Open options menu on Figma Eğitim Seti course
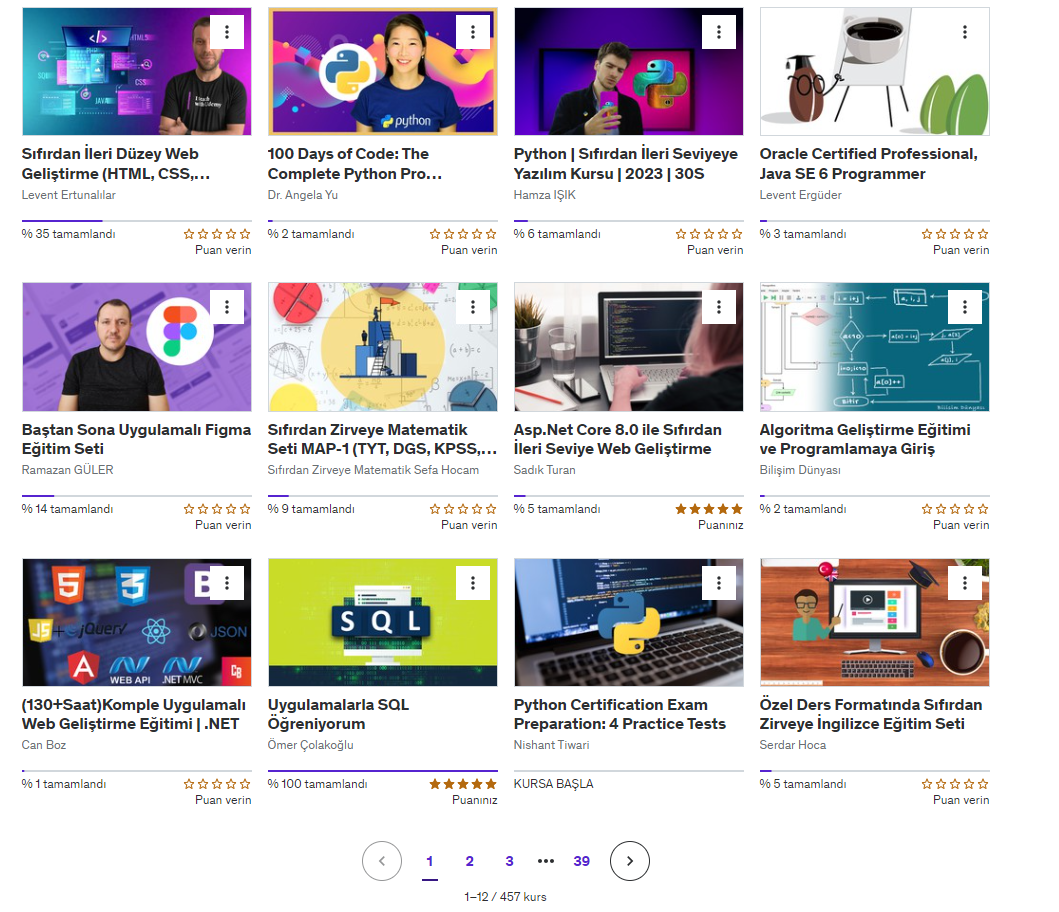This screenshot has width=1059, height=912. pyautogui.click(x=227, y=307)
